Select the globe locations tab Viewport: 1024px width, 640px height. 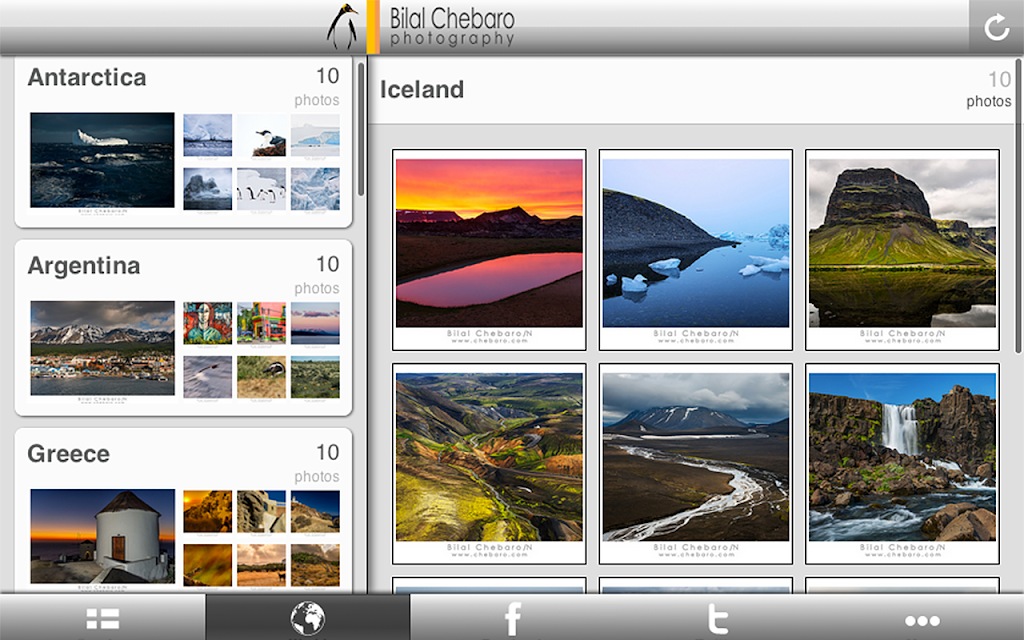click(x=308, y=618)
